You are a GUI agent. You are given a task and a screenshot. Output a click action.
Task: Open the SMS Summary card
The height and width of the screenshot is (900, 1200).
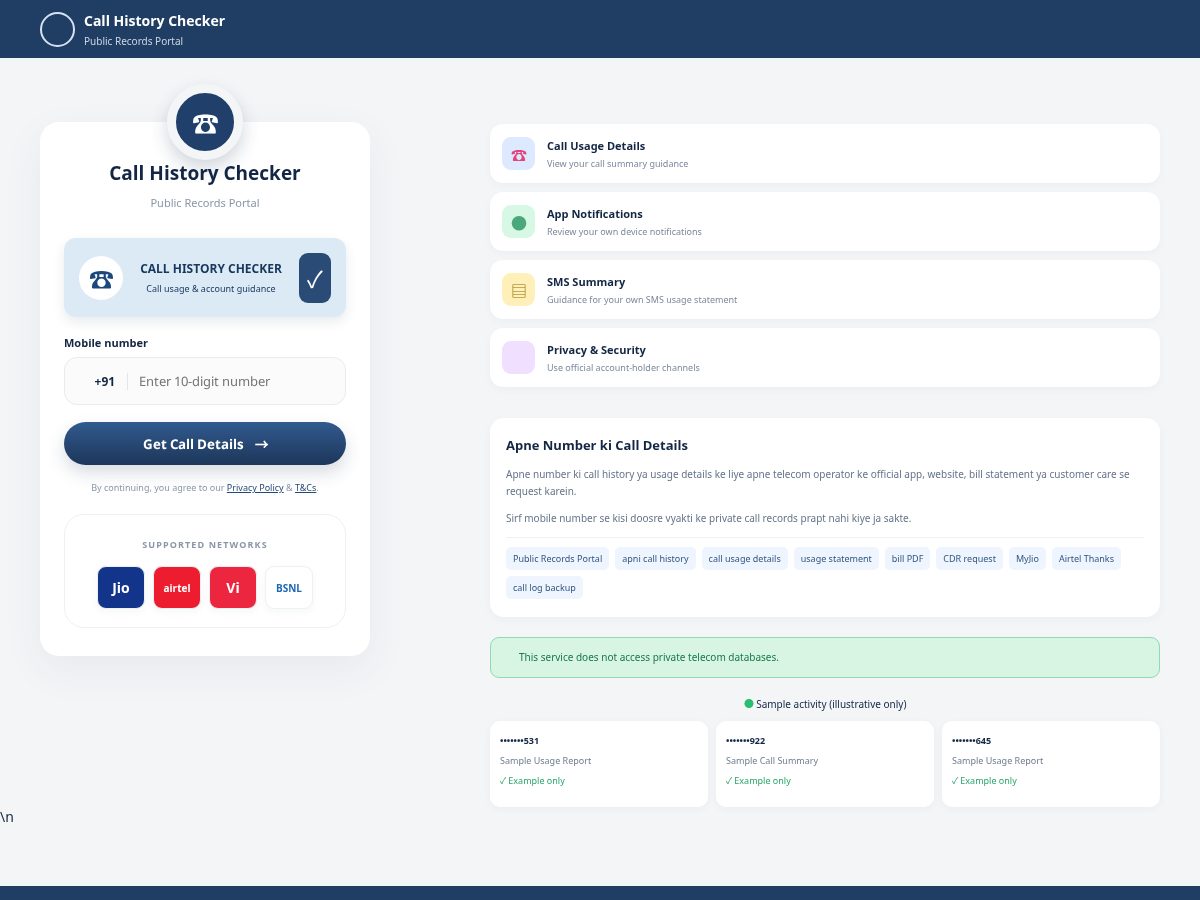(x=825, y=290)
